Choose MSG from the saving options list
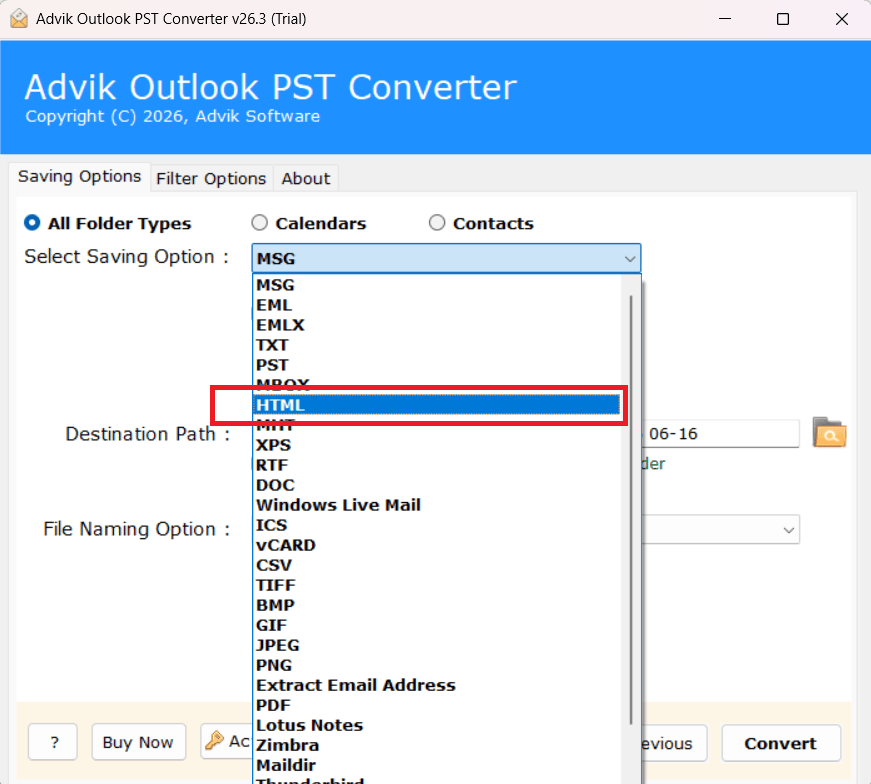This screenshot has width=871, height=784. (x=437, y=285)
